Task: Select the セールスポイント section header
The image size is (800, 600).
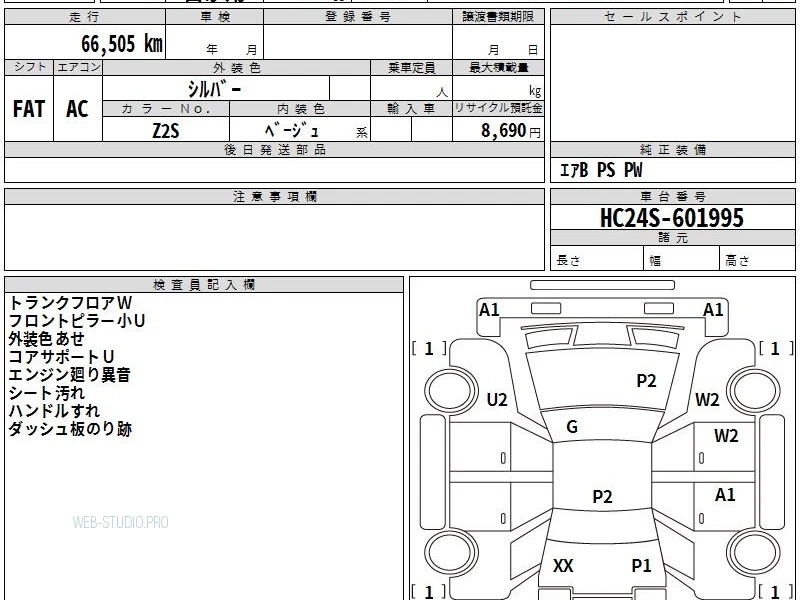Action: coord(672,17)
